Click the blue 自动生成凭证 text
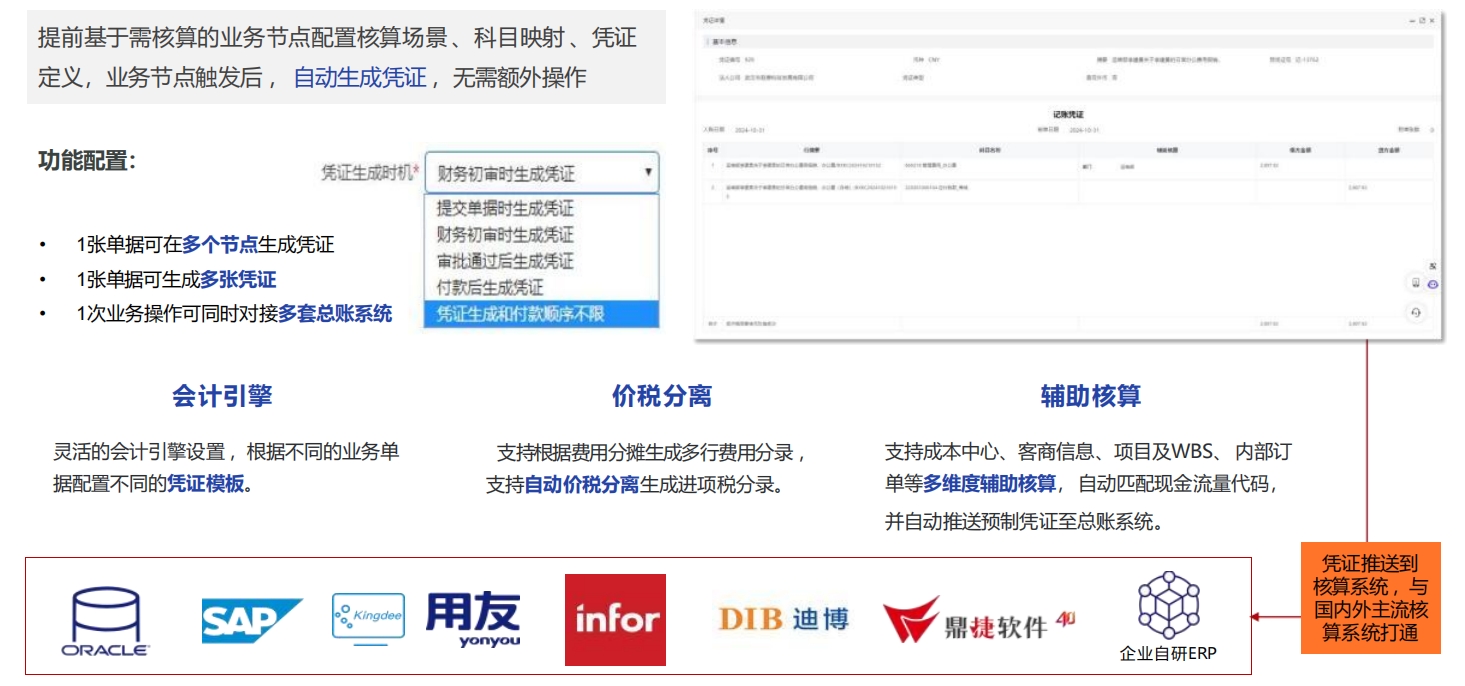The width and height of the screenshot is (1465, 686). click(x=360, y=77)
